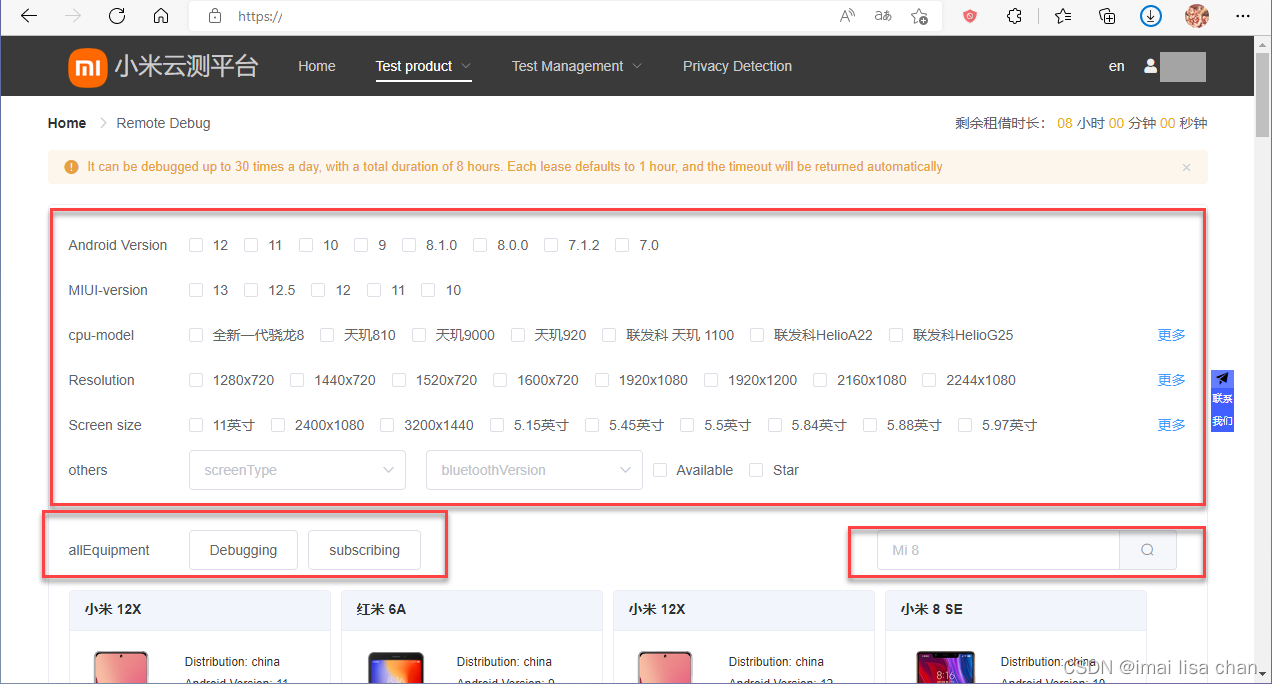Open the browser home page

coord(161,16)
